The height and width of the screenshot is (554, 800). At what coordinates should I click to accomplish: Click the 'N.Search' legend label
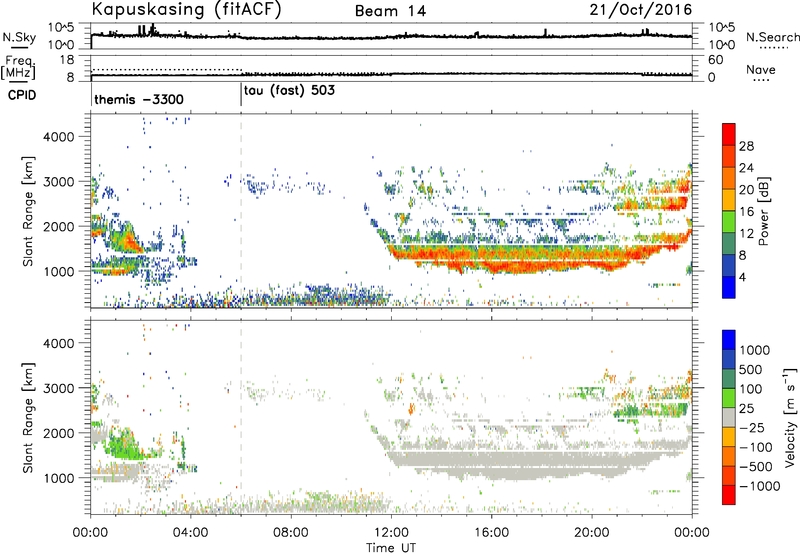click(x=772, y=37)
